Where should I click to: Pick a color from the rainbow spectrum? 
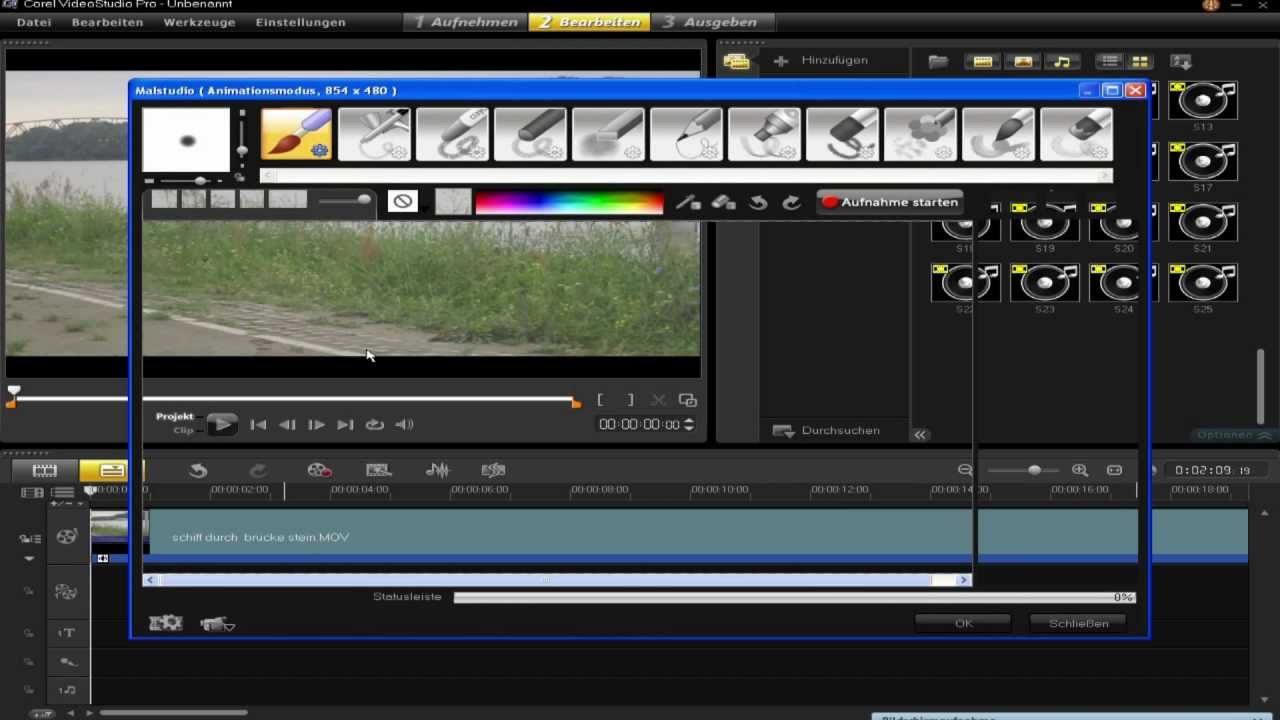tap(569, 202)
